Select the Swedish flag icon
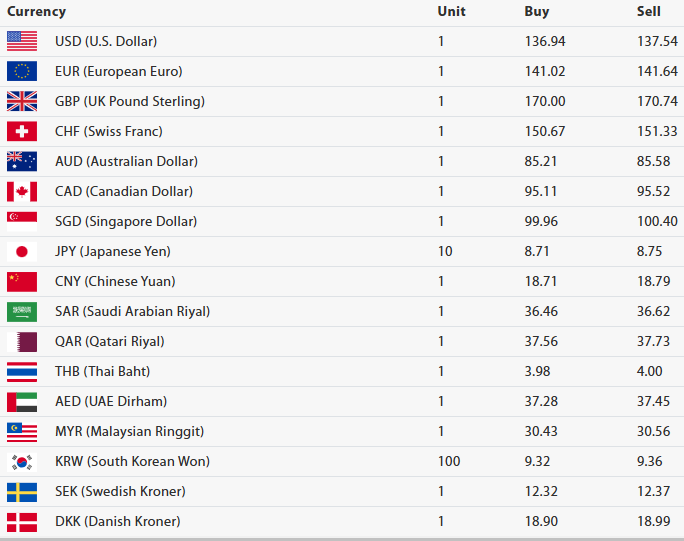The width and height of the screenshot is (684, 541). 22,491
